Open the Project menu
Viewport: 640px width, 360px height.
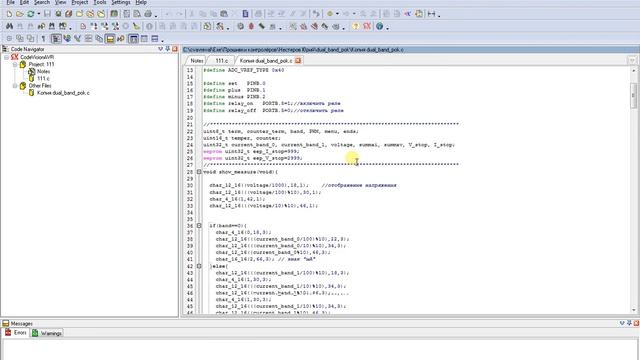click(x=80, y=2)
